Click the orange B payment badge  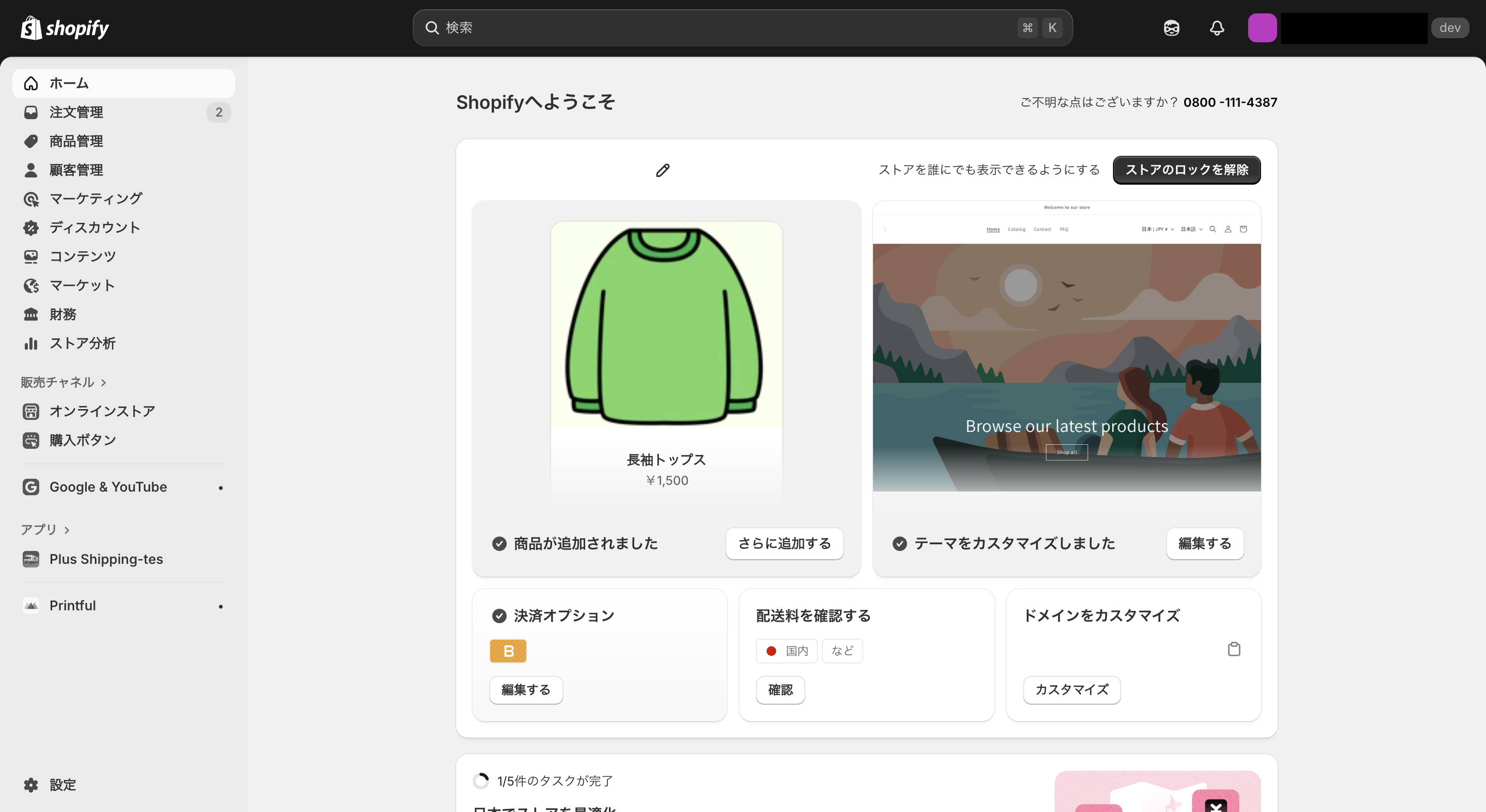508,651
